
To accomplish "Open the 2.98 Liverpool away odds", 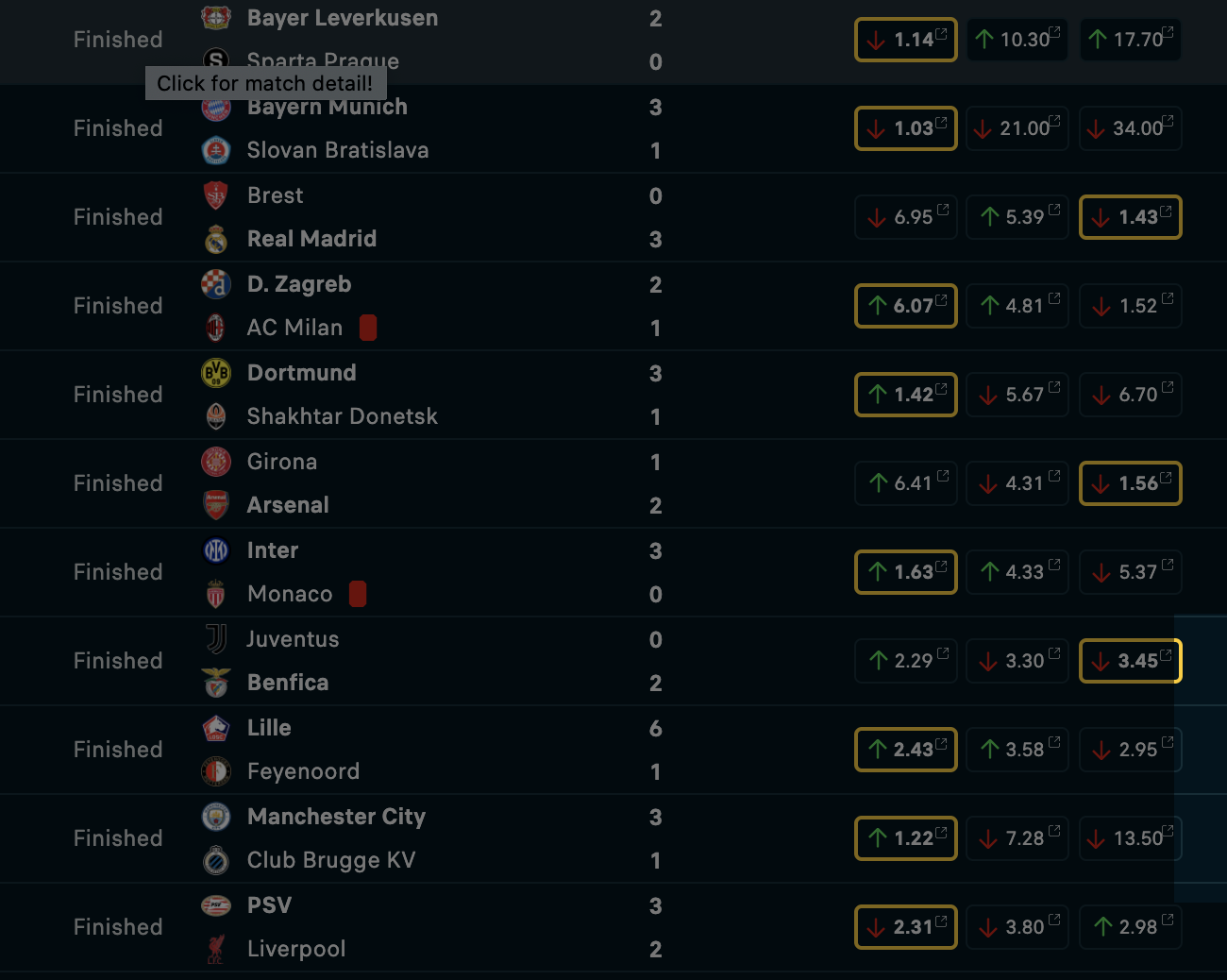I will coord(1131,927).
